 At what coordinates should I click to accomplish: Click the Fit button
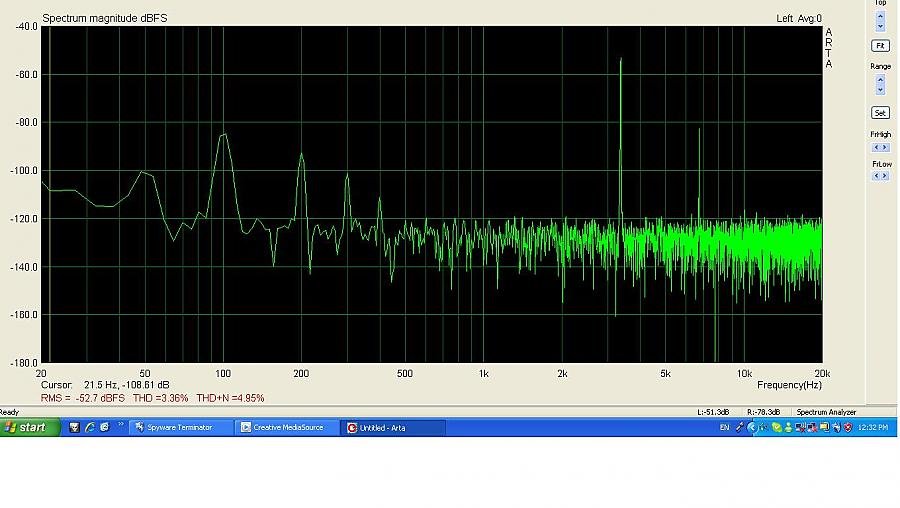click(x=880, y=45)
